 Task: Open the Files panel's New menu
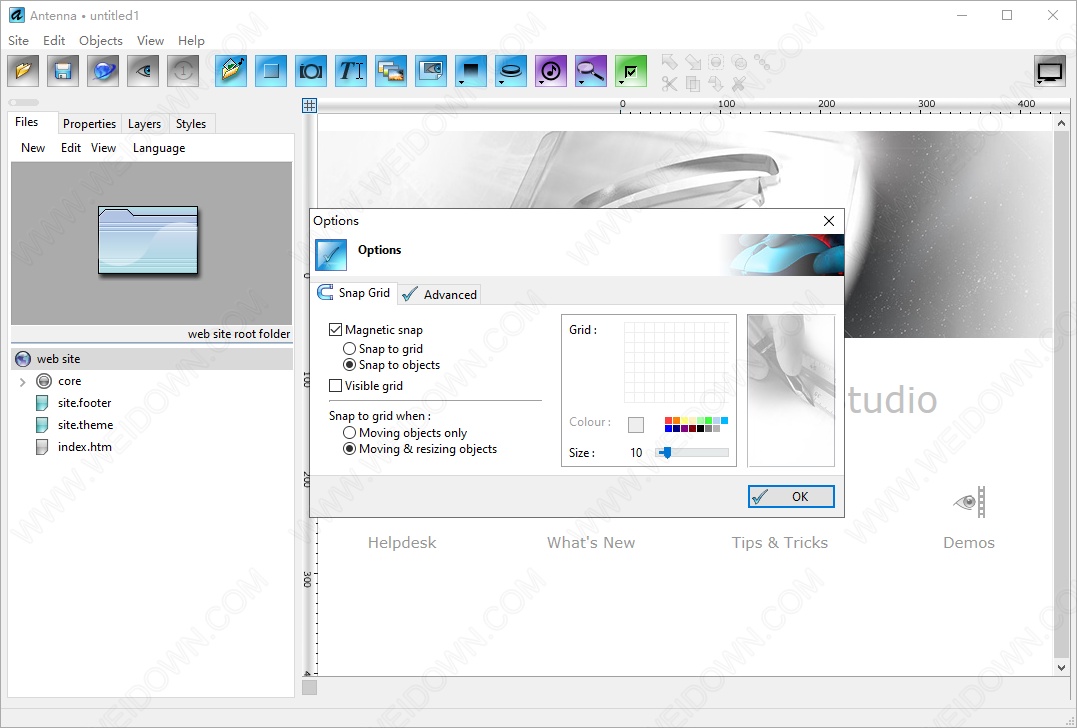[33, 148]
